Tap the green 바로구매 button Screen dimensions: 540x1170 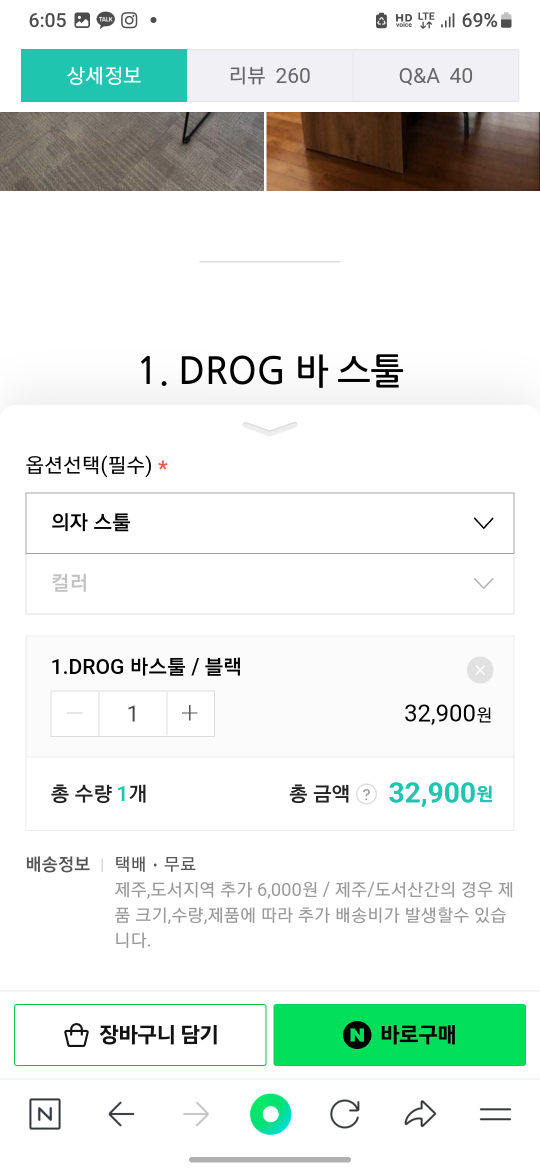click(400, 1035)
